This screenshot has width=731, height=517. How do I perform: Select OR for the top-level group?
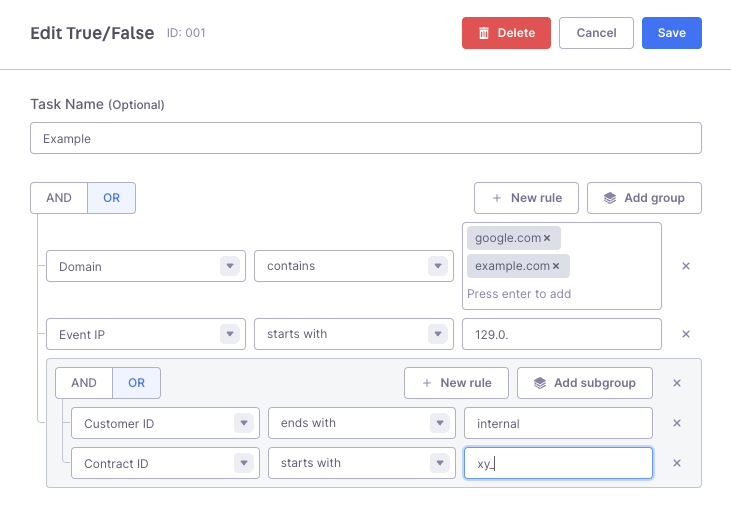pyautogui.click(x=111, y=198)
